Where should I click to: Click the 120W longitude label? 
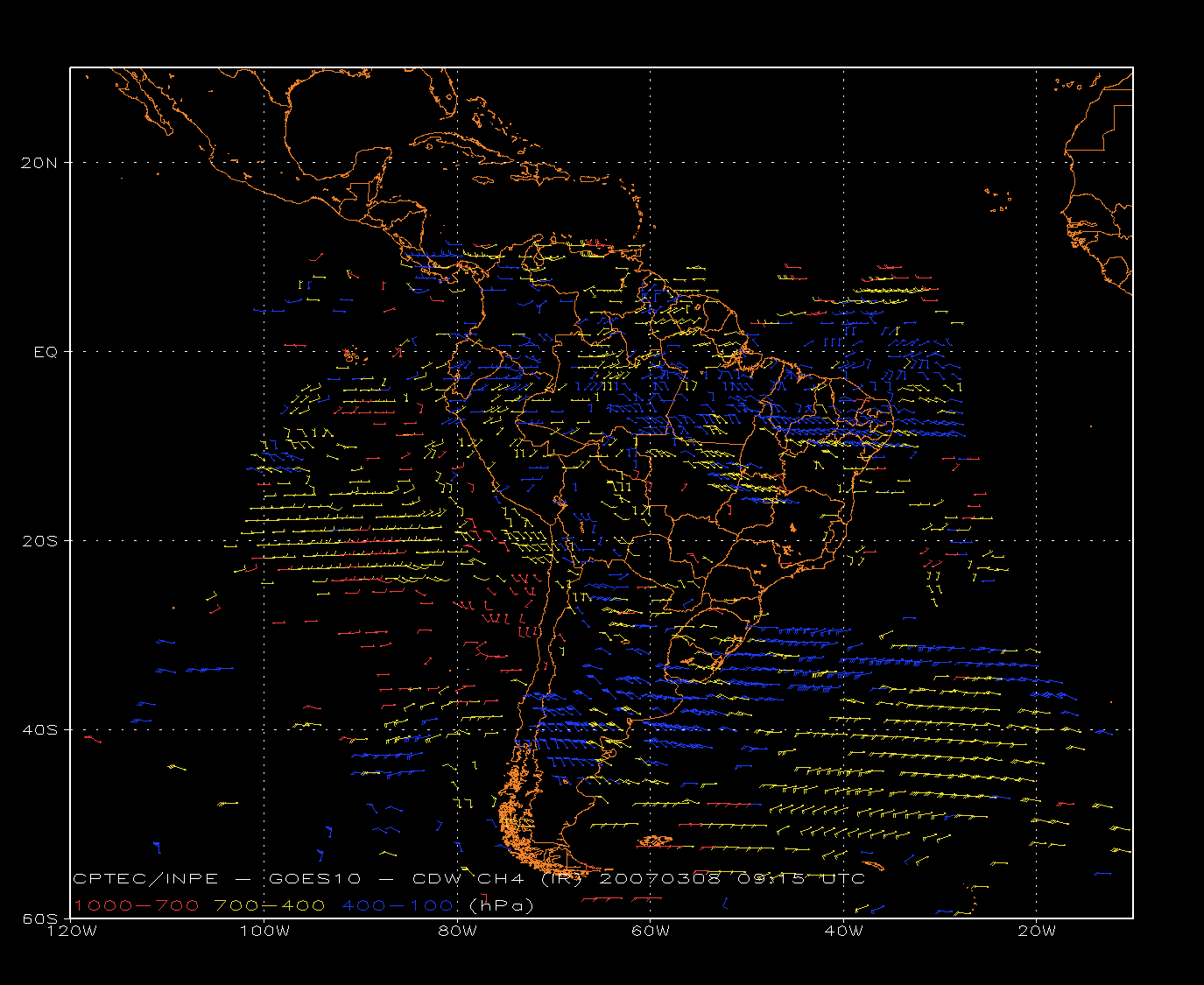(x=71, y=931)
